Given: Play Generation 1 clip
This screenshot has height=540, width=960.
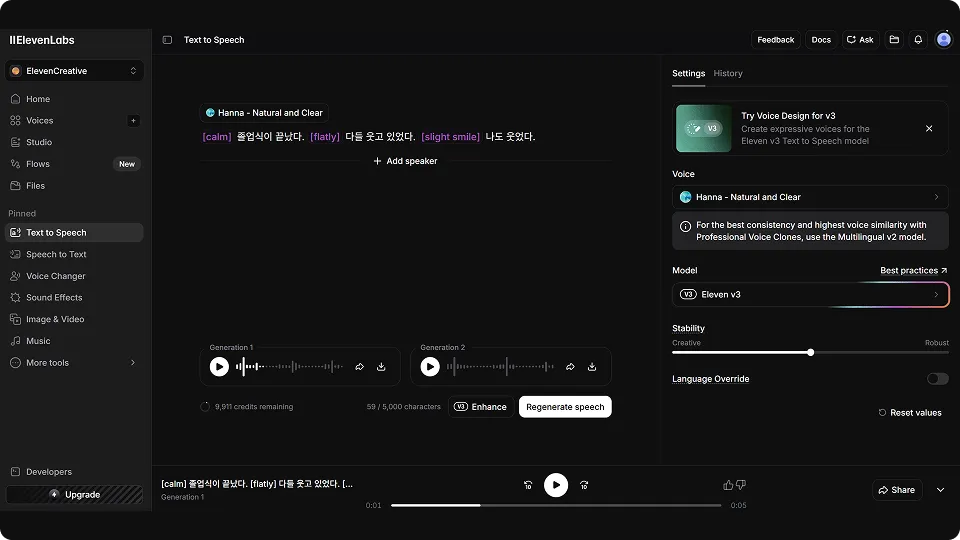Looking at the screenshot, I should (x=219, y=367).
